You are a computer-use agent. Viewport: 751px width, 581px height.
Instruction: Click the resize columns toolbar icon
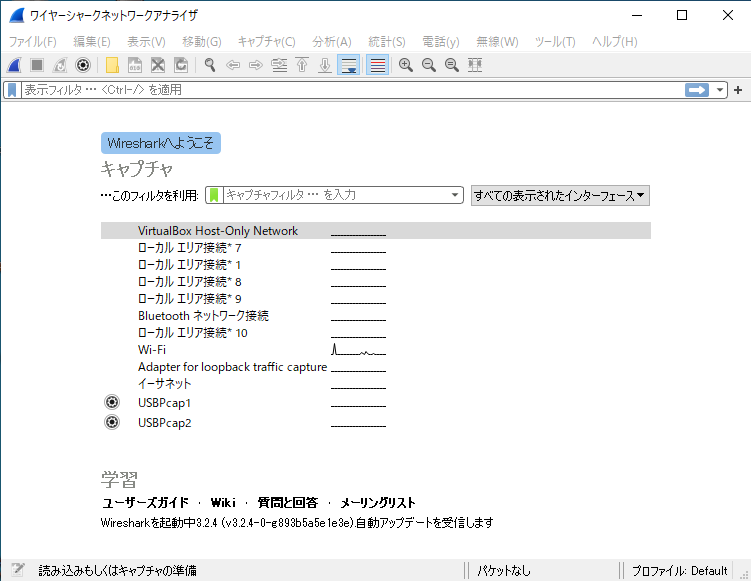point(475,65)
